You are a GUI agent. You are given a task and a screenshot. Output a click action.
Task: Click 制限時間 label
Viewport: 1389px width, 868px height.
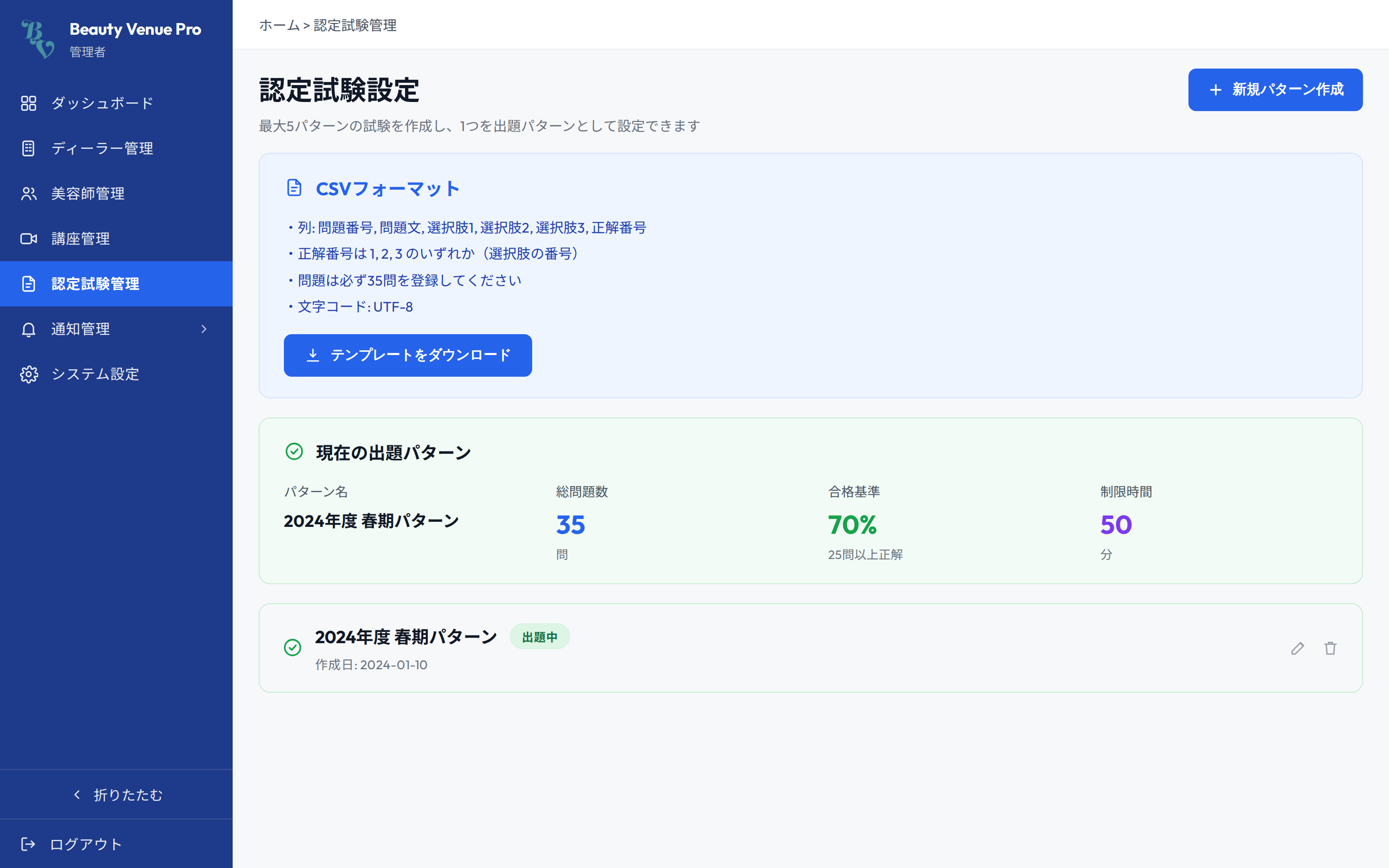tap(1126, 491)
